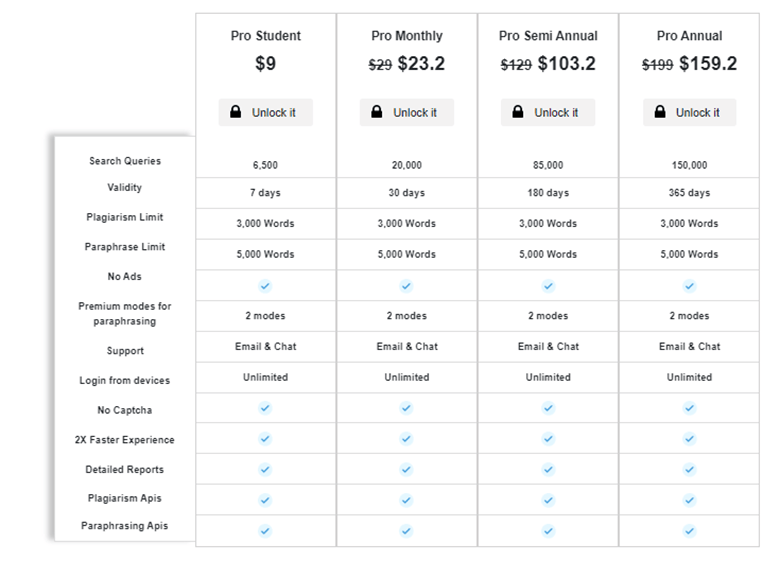
Task: Click the 180 days validity cell
Action: [x=548, y=193]
